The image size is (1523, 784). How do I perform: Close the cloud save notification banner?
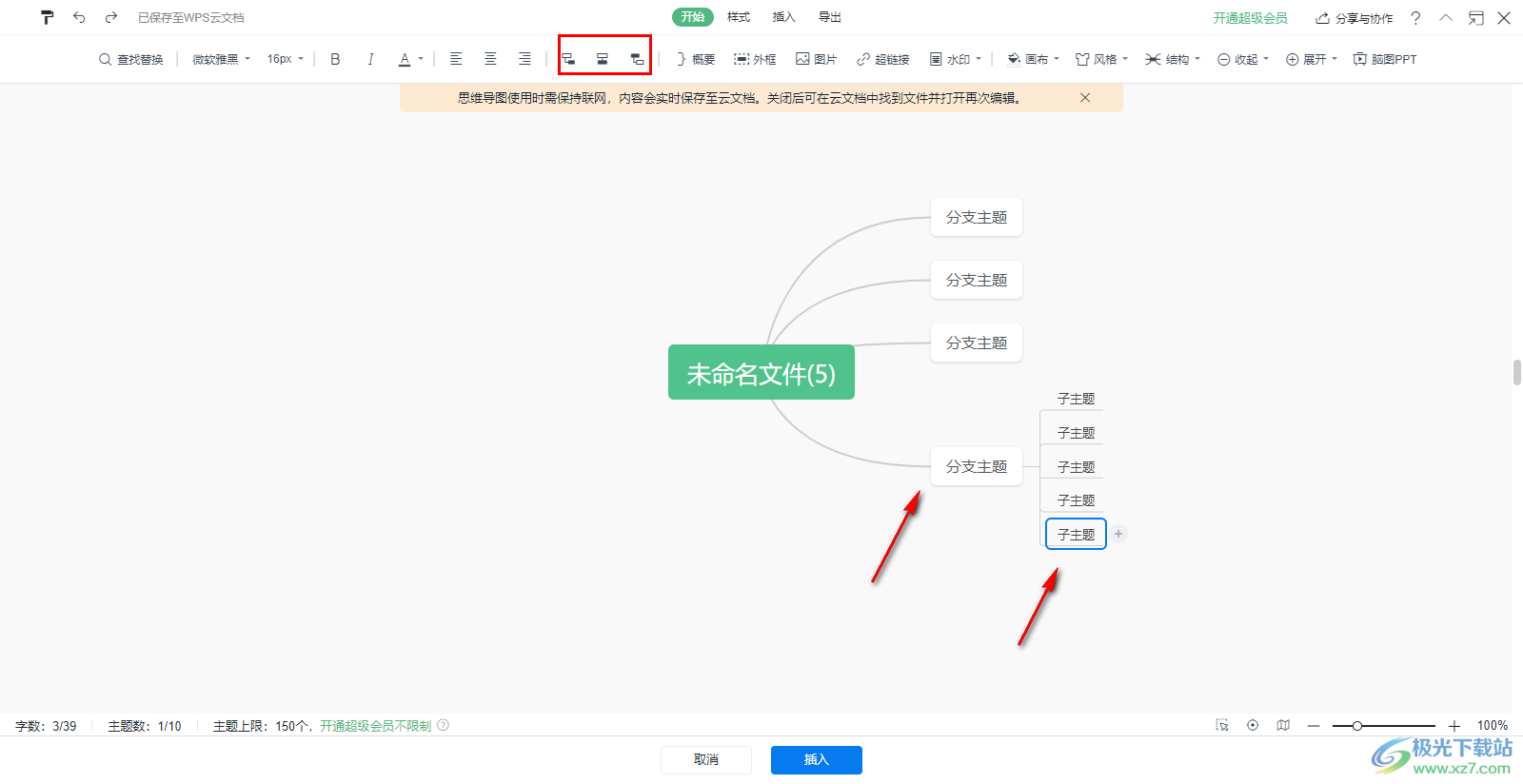coord(1085,98)
